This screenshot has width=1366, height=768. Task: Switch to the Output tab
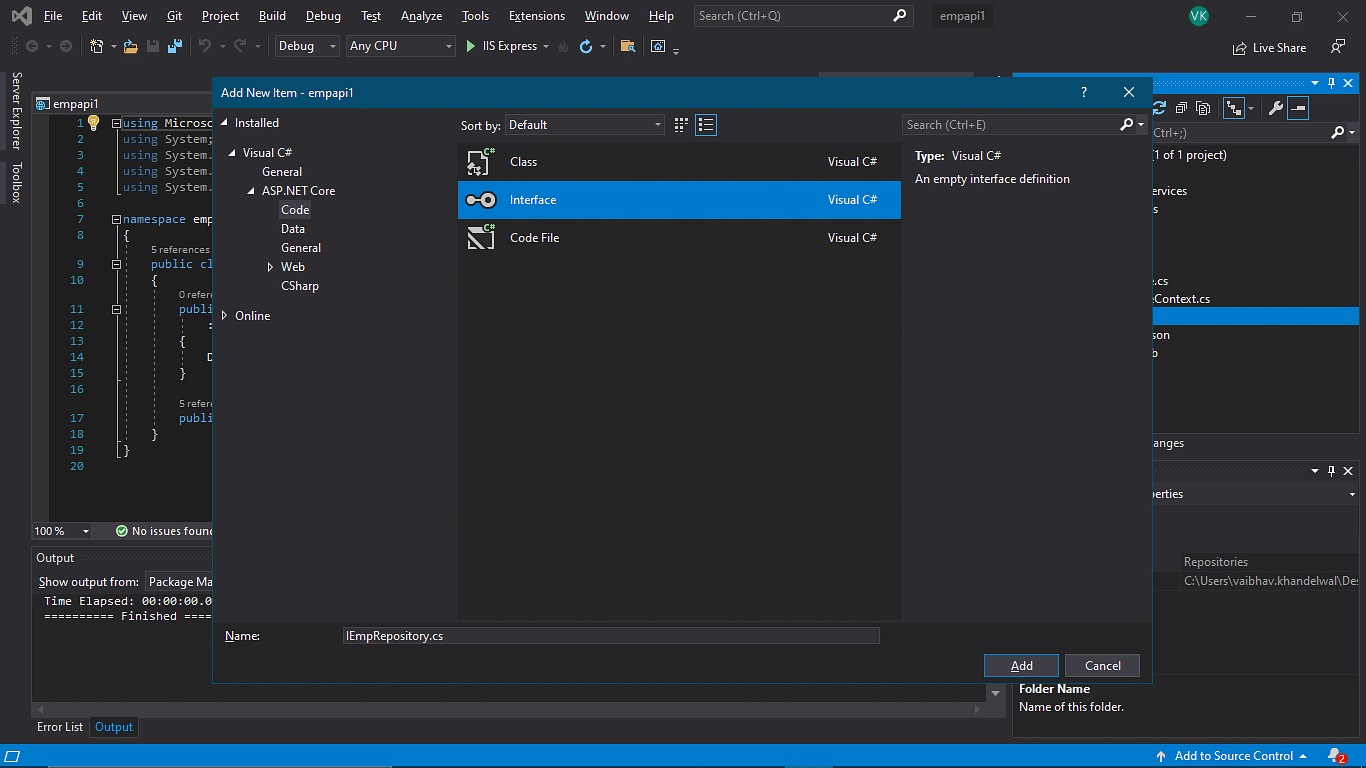(114, 727)
